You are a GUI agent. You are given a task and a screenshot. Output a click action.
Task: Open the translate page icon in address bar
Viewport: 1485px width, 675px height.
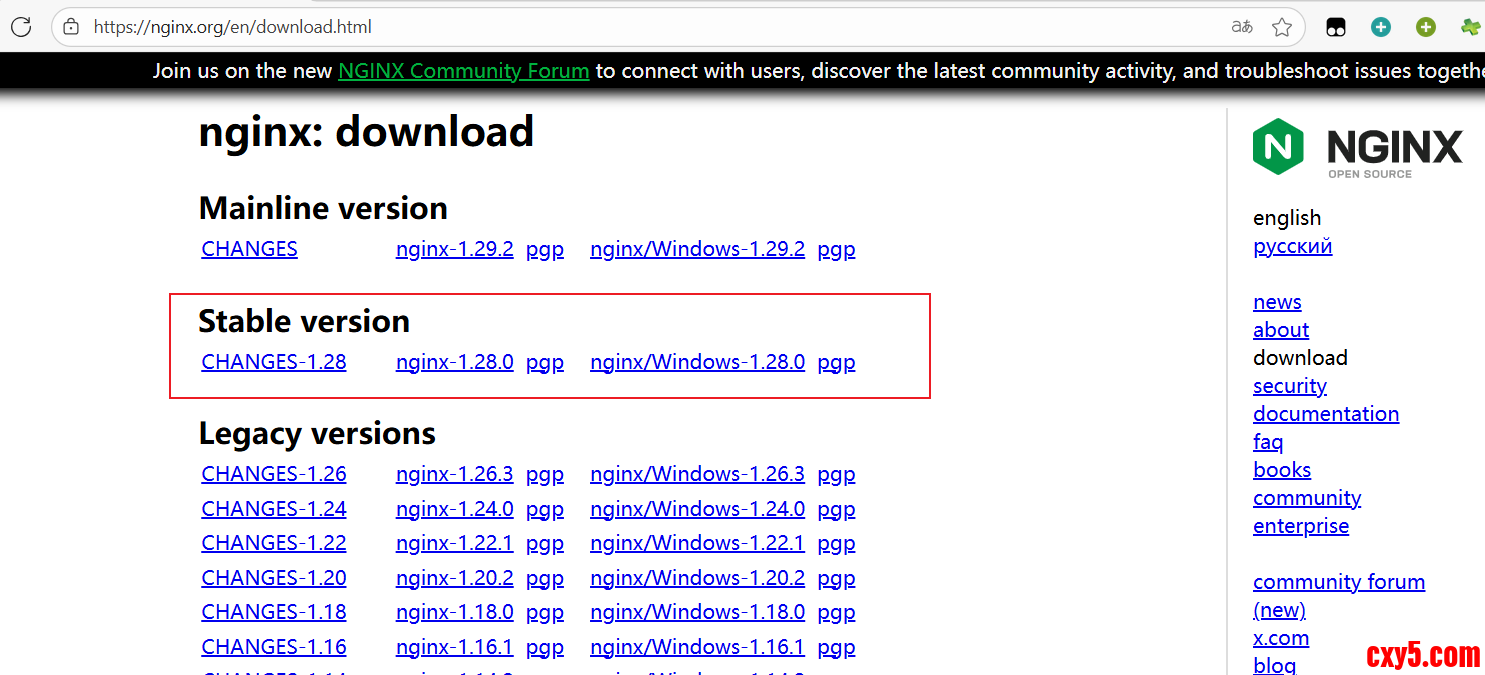(1242, 27)
